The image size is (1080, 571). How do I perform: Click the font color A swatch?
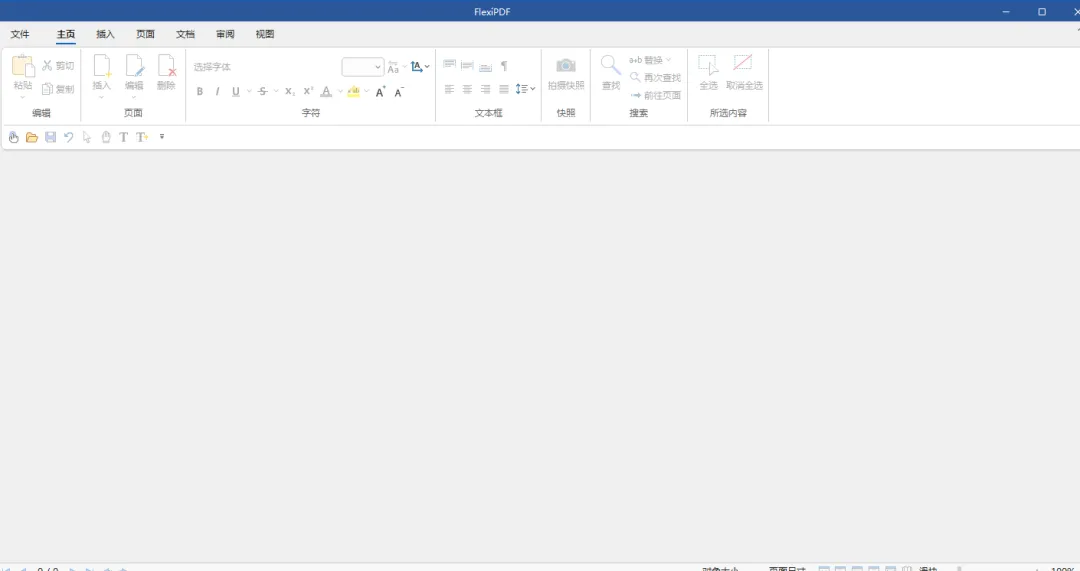[x=326, y=92]
